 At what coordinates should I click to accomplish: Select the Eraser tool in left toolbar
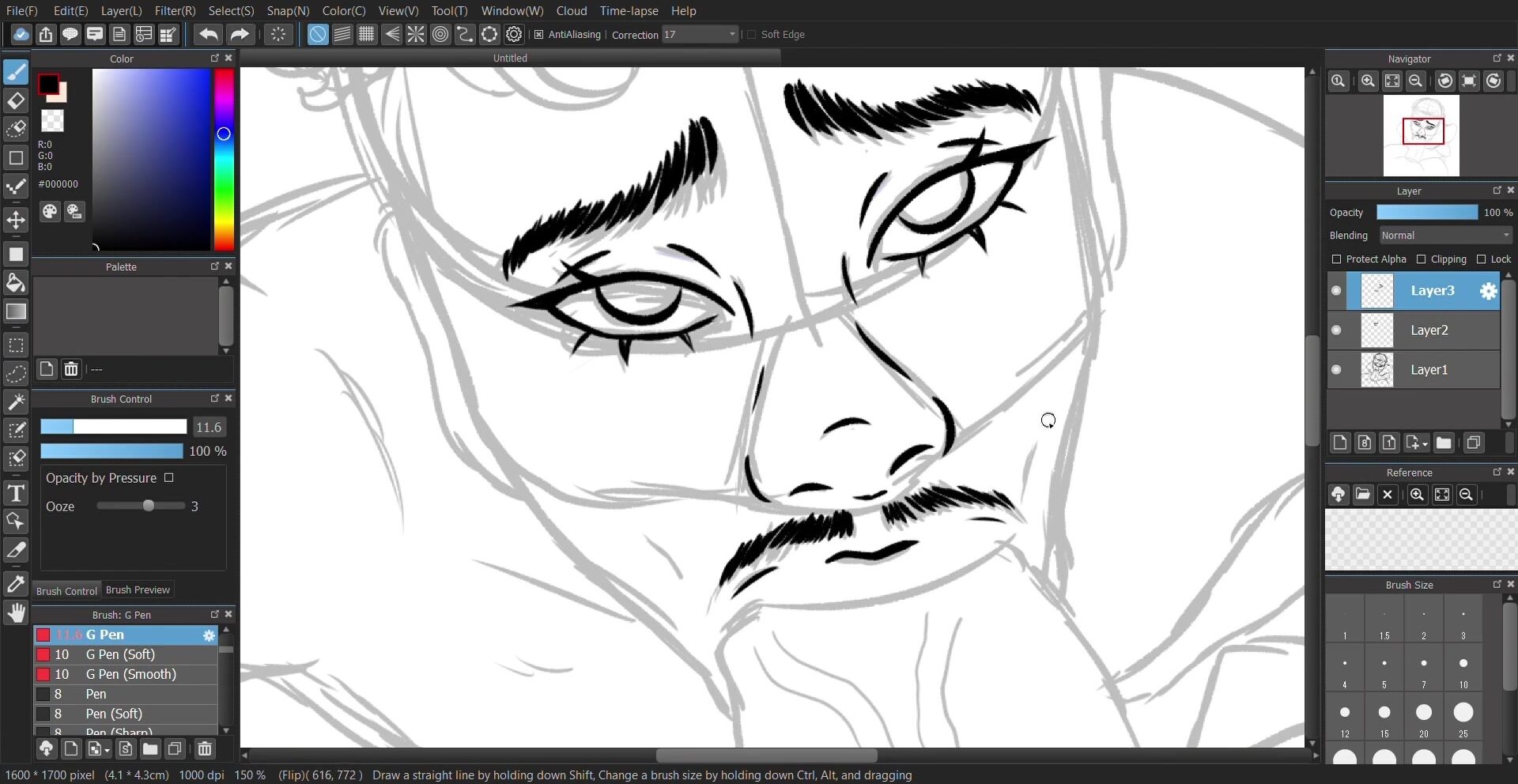coord(16,101)
